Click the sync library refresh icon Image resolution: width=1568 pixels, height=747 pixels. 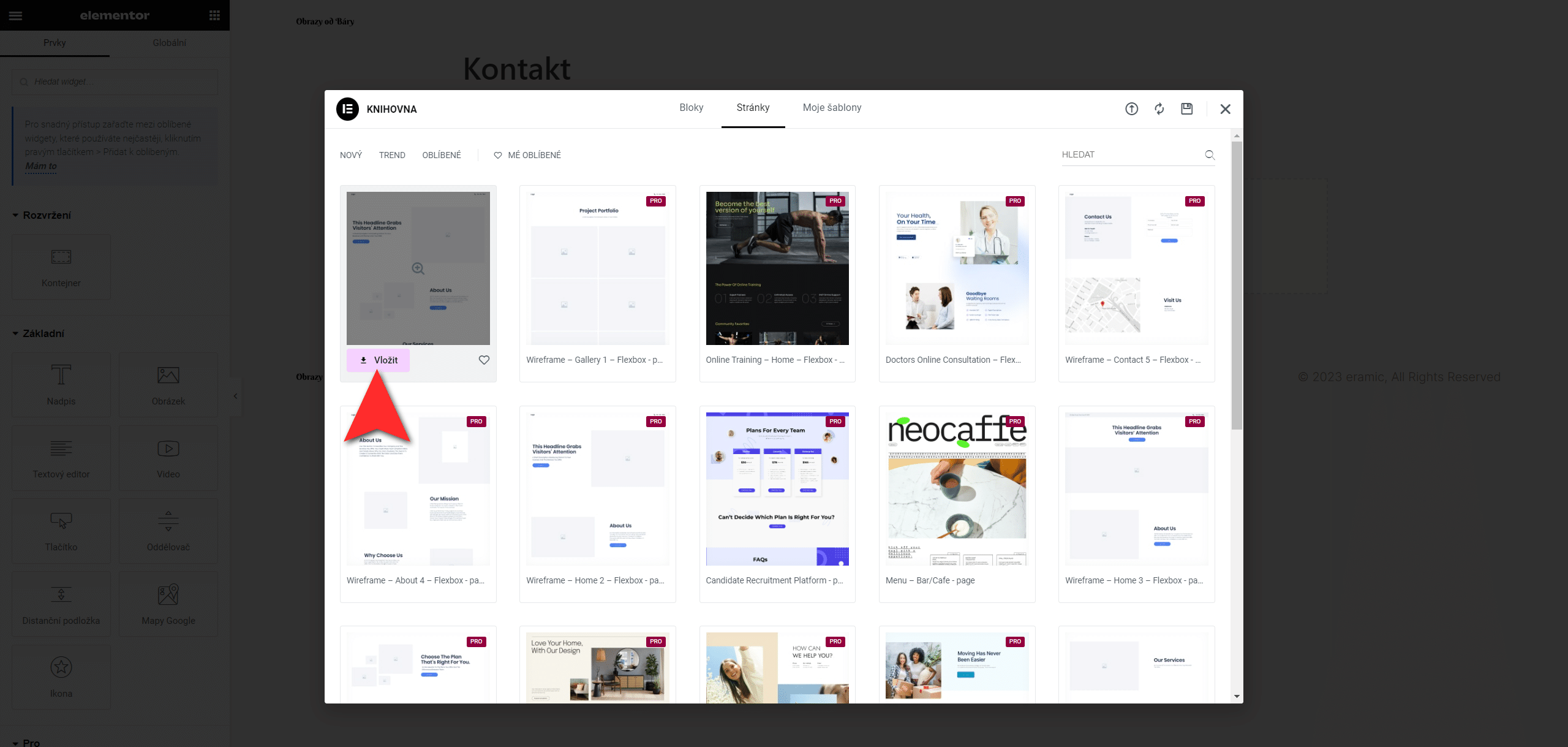[x=1159, y=109]
